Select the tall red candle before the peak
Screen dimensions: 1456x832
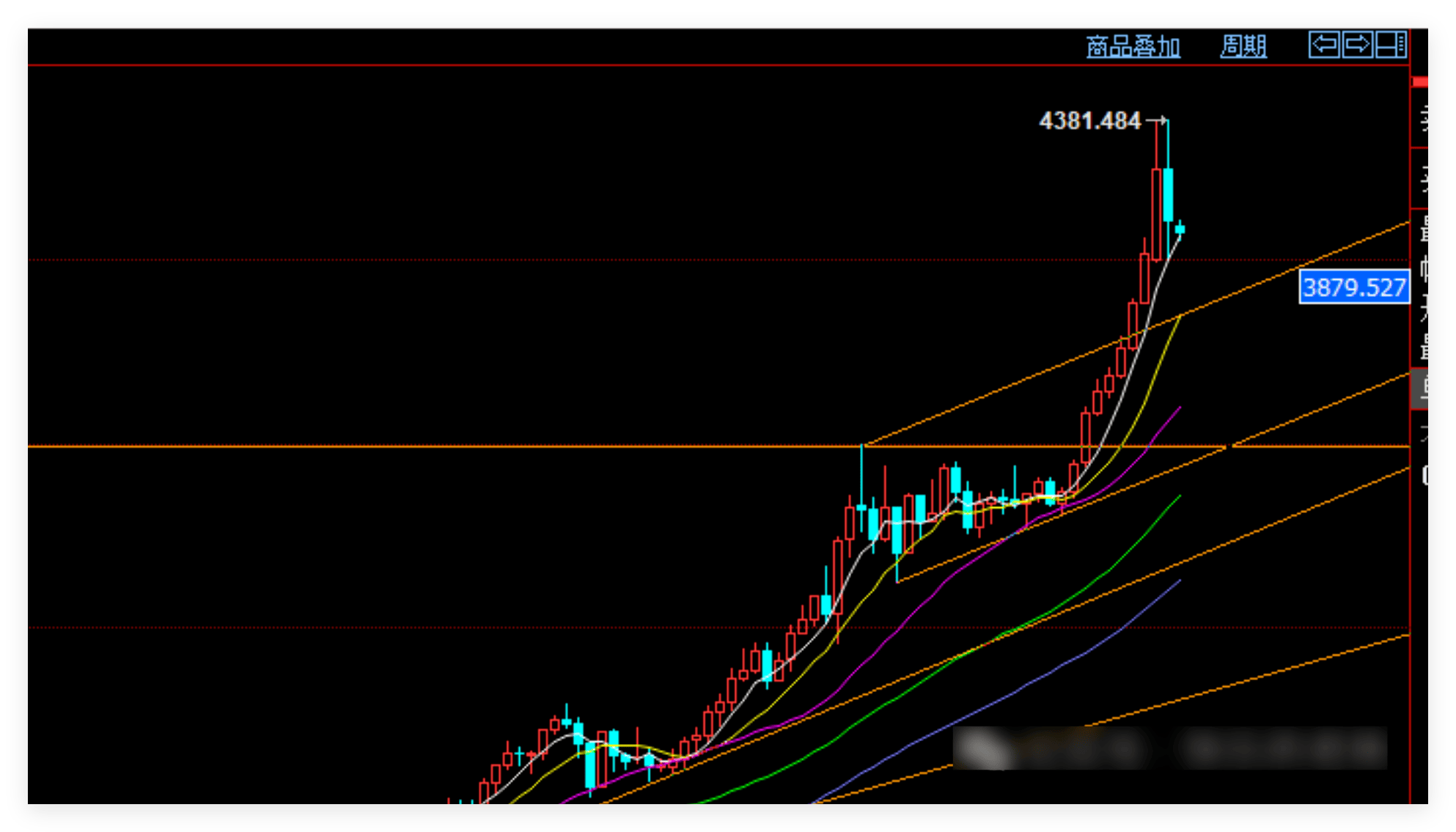[x=1156, y=214]
